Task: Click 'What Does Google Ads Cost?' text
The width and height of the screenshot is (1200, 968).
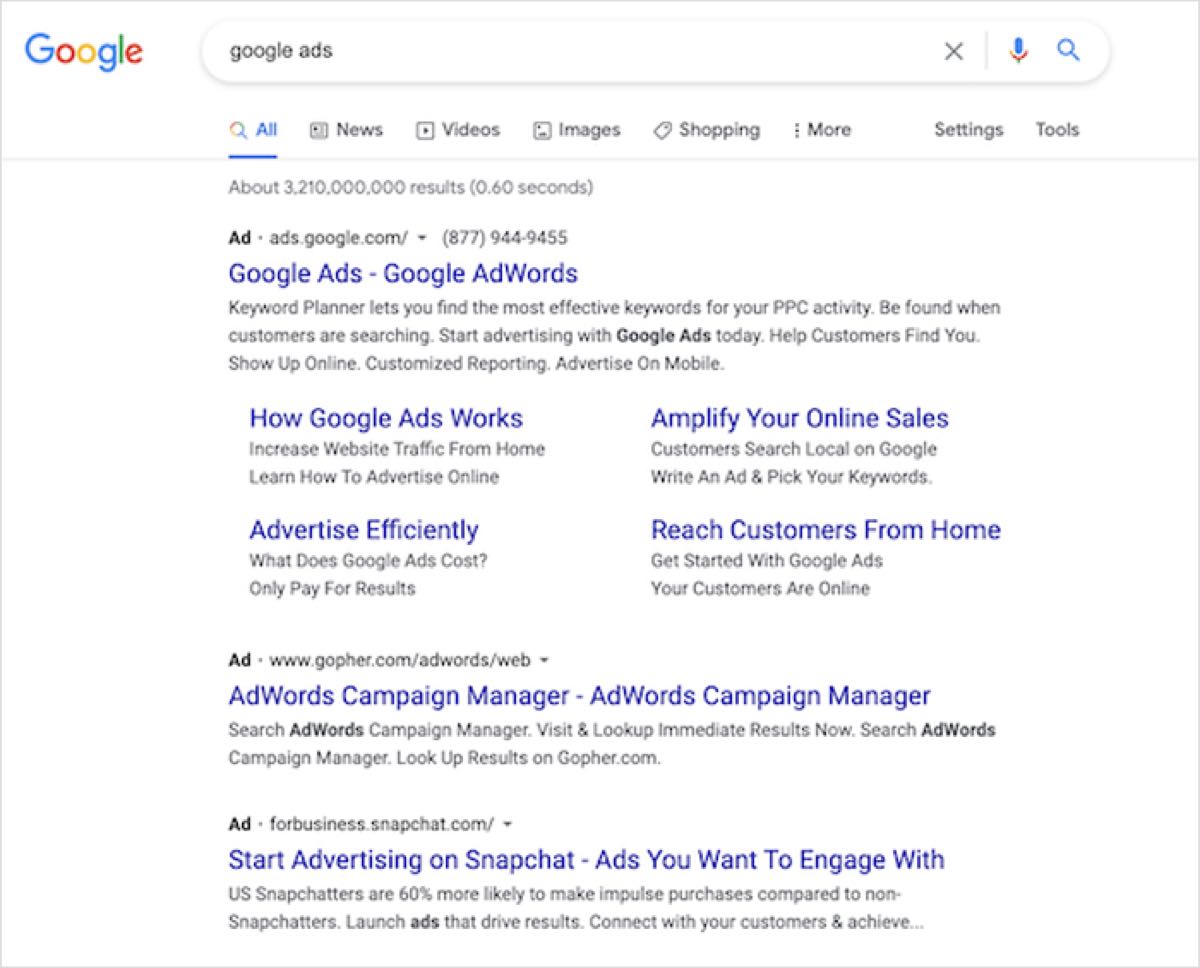Action: click(369, 560)
